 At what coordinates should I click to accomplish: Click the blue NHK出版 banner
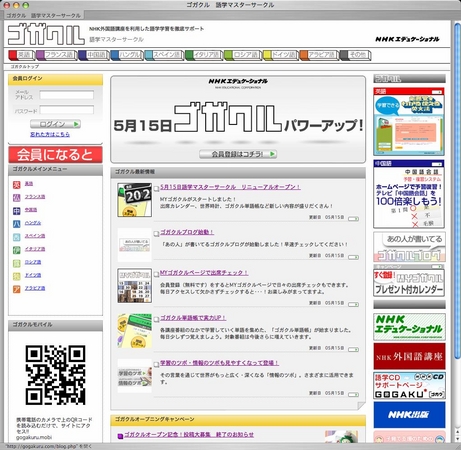pos(409,415)
